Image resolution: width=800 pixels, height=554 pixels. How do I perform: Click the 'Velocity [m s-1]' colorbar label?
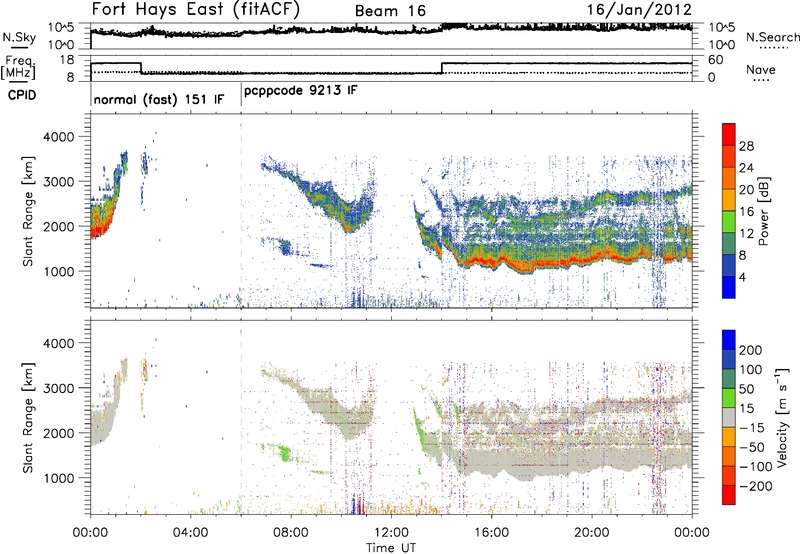click(x=782, y=417)
